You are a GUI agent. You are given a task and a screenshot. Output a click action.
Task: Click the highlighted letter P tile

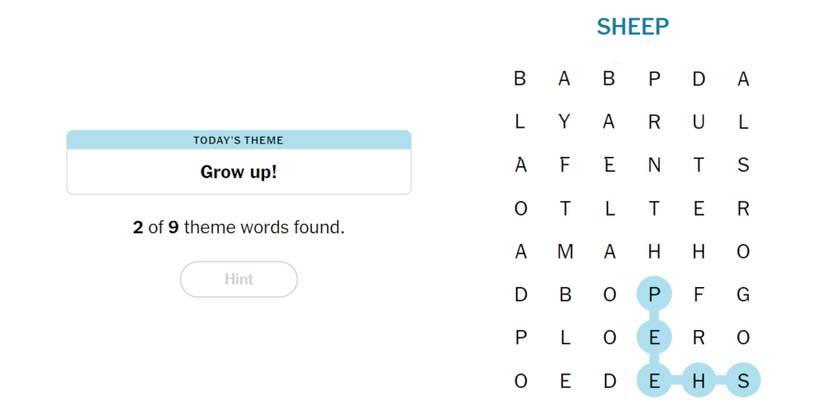(x=654, y=295)
